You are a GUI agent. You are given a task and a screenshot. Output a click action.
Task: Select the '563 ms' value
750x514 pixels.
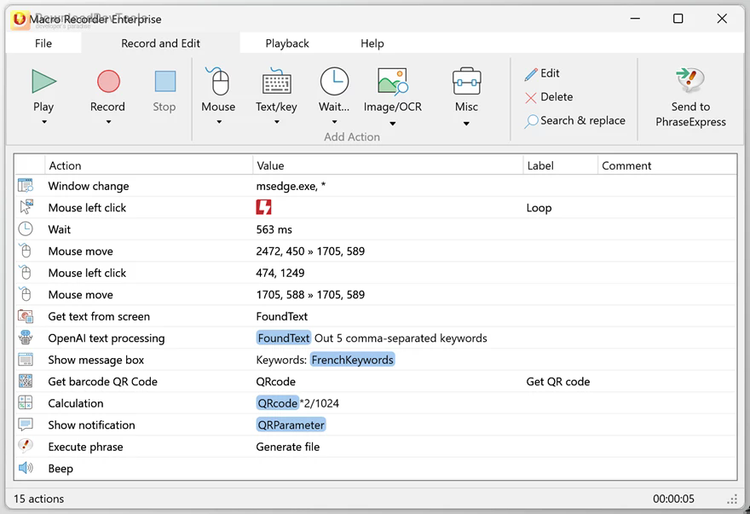[274, 230]
